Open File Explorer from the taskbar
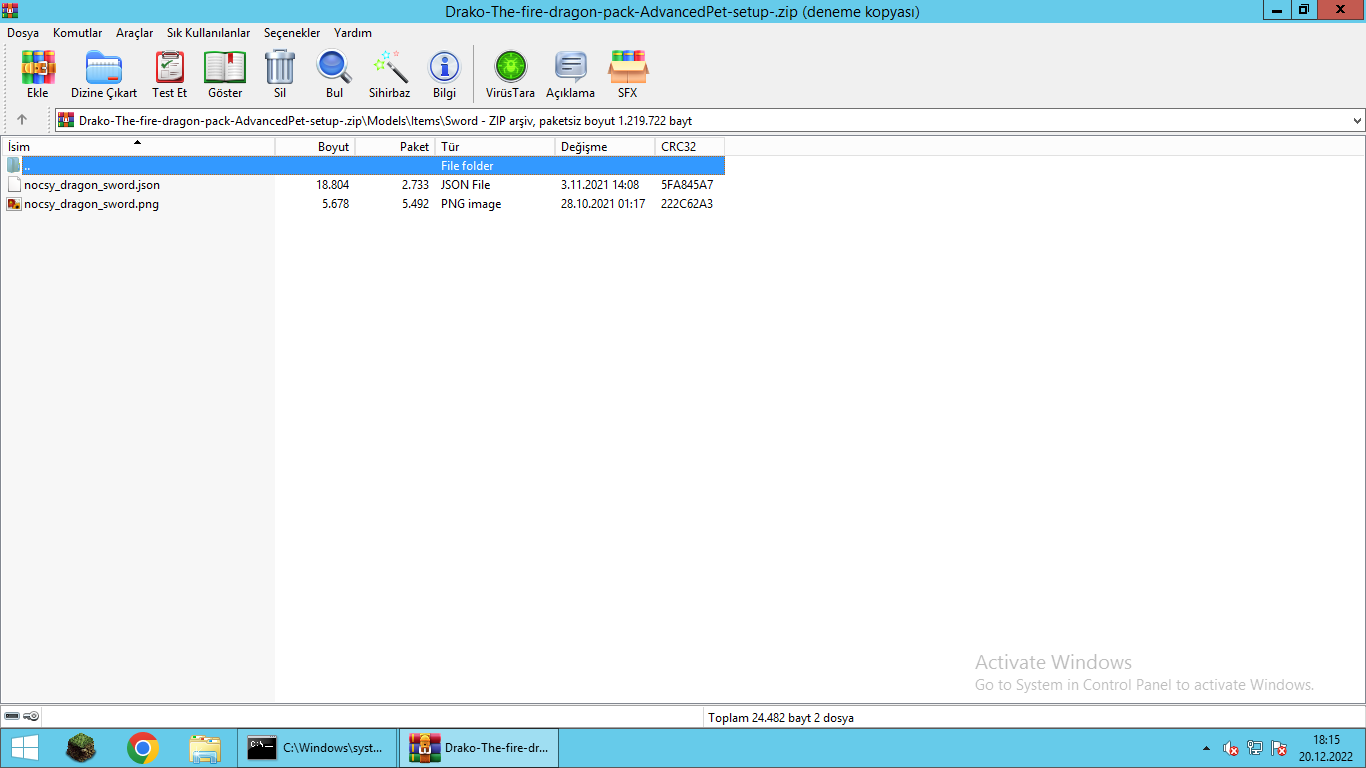This screenshot has height=768, width=1366. [x=205, y=748]
